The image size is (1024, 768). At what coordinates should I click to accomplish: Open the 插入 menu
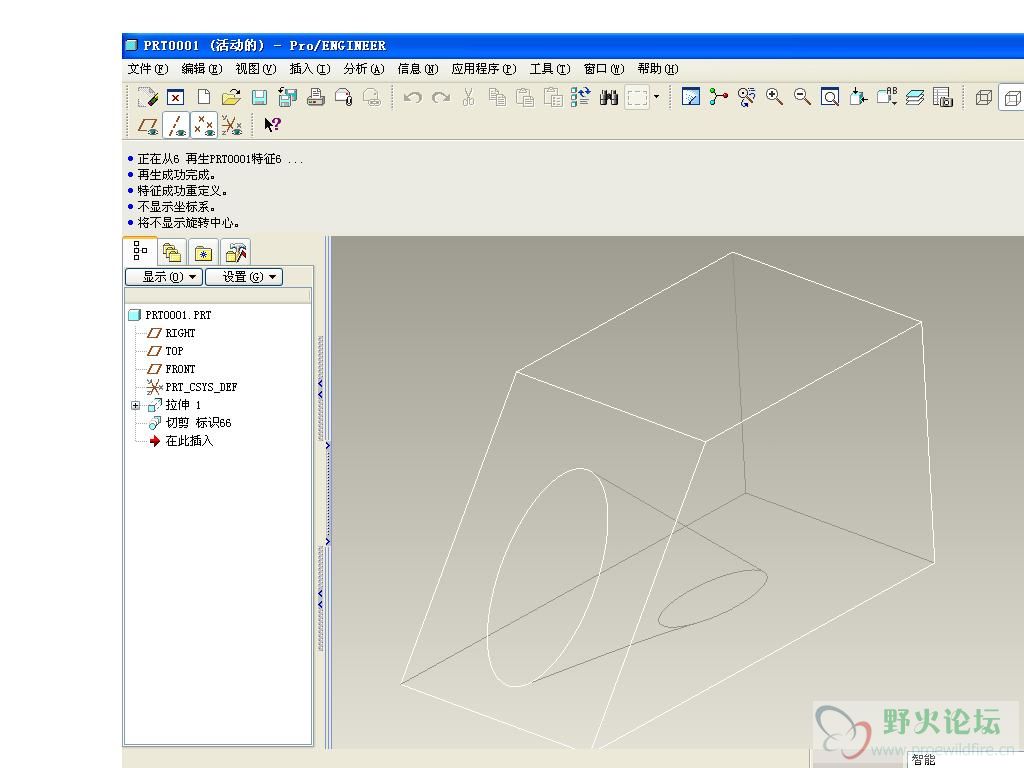pyautogui.click(x=309, y=69)
